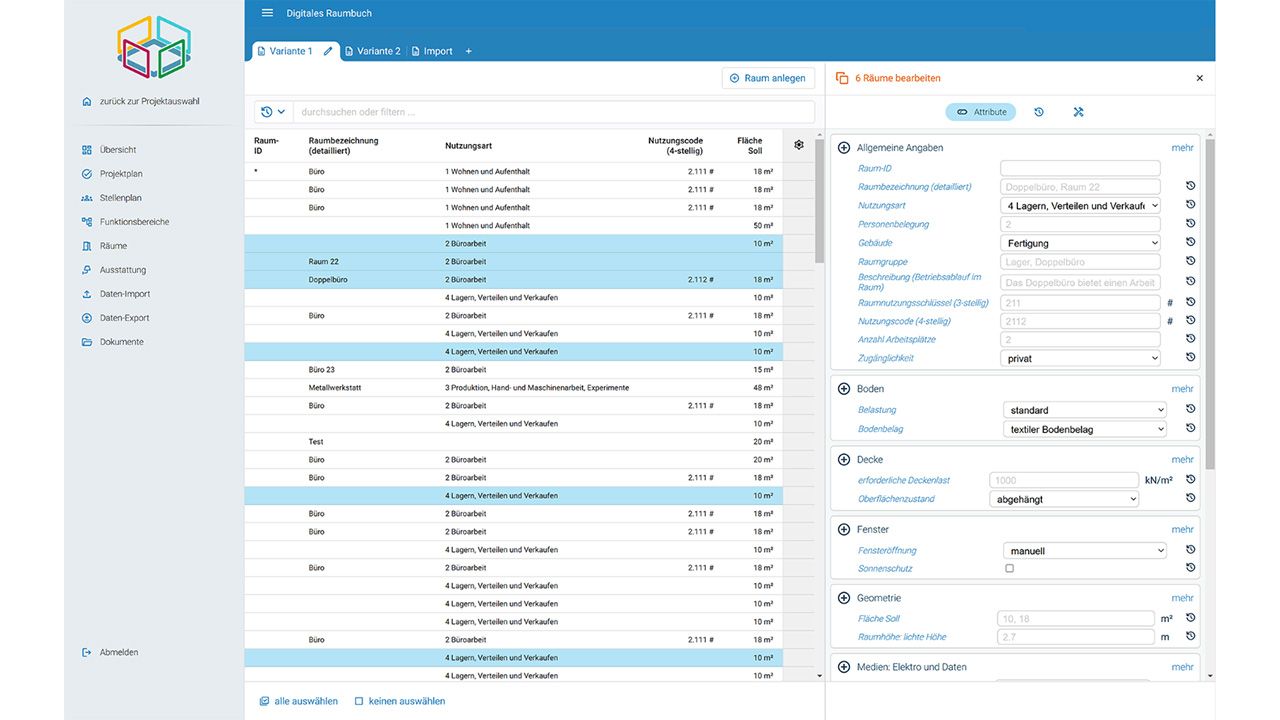1280x720 pixels.
Task: Switch to the Import tab
Action: coord(432,51)
